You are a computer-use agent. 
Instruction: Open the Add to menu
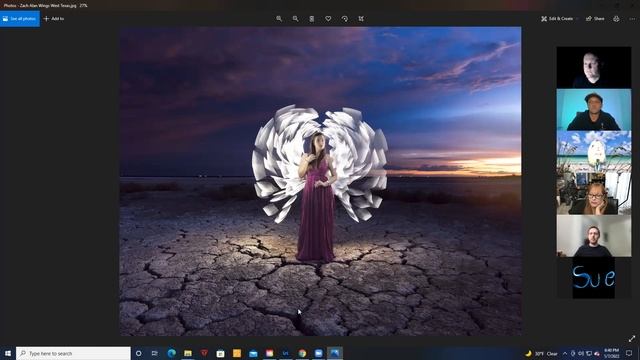(54, 19)
